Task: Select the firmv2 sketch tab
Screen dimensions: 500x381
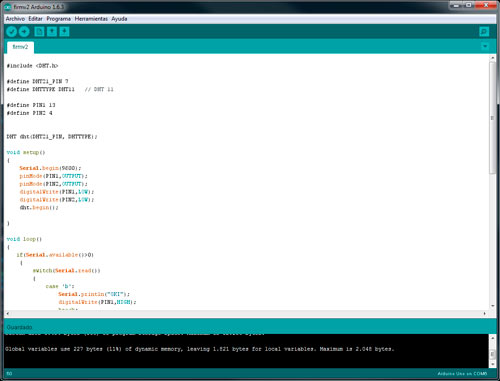Action: point(20,47)
